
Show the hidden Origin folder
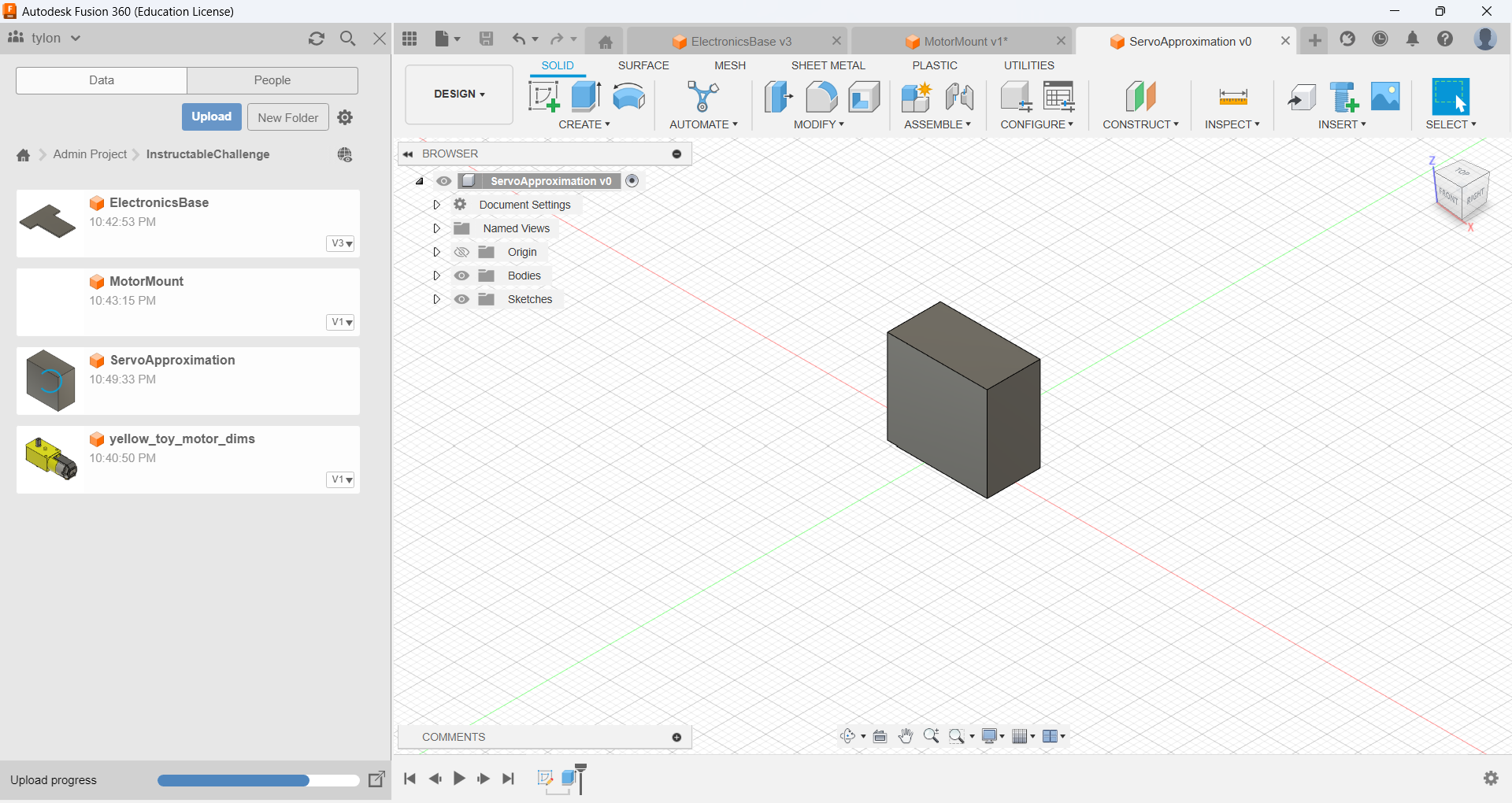[x=461, y=252]
